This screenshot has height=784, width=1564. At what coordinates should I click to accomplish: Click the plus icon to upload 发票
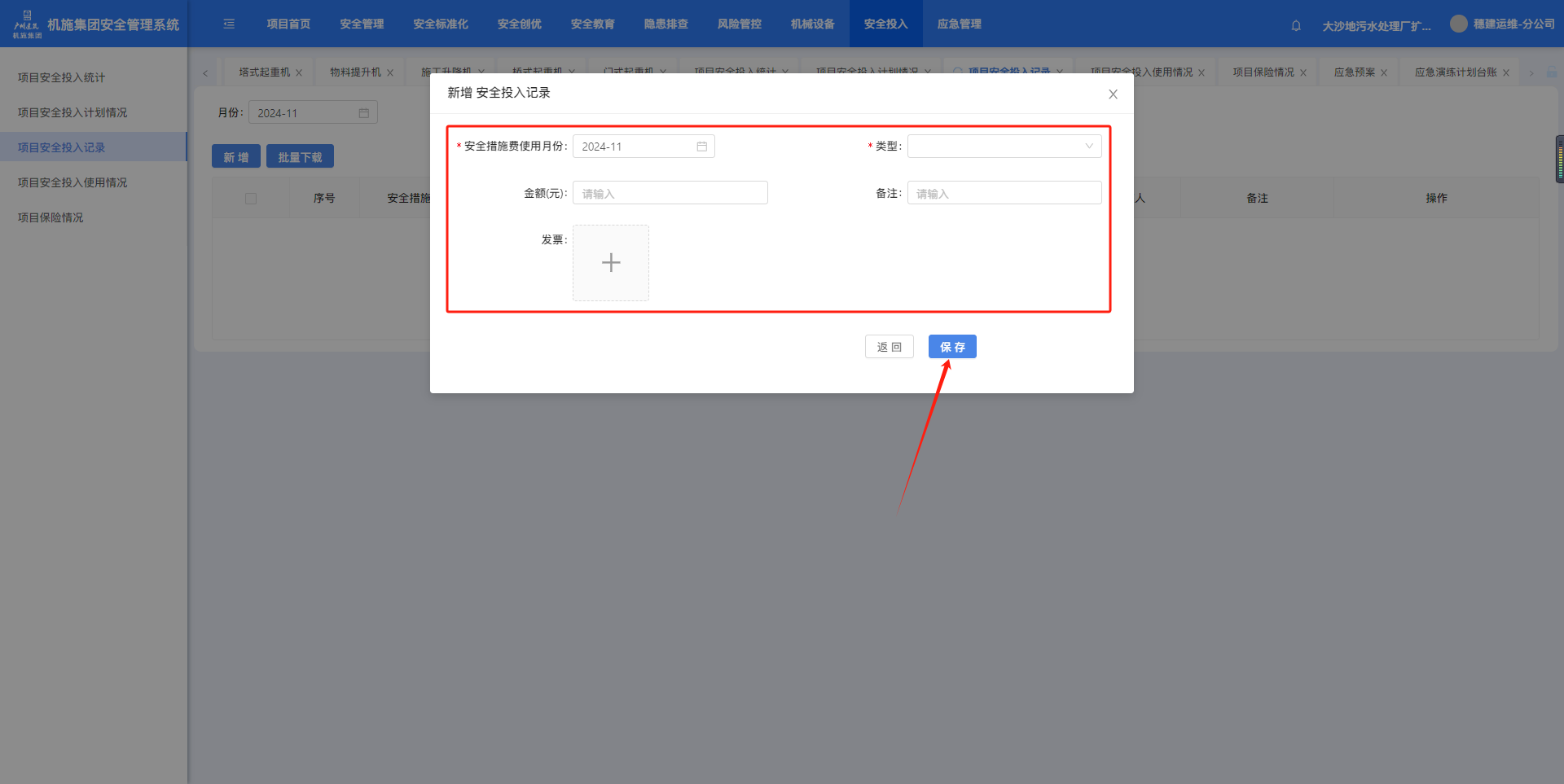pos(611,263)
